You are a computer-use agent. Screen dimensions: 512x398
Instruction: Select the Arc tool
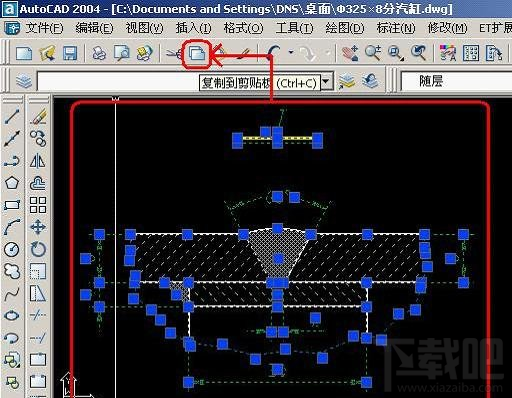pos(12,227)
